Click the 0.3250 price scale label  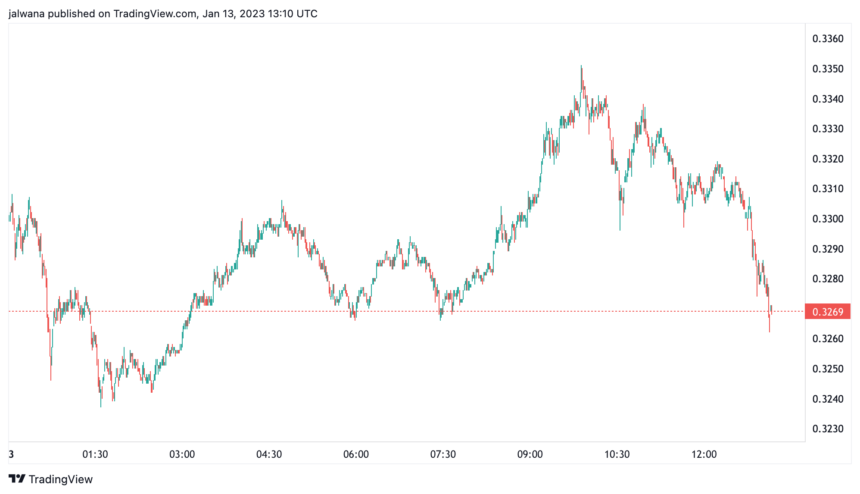[829, 369]
